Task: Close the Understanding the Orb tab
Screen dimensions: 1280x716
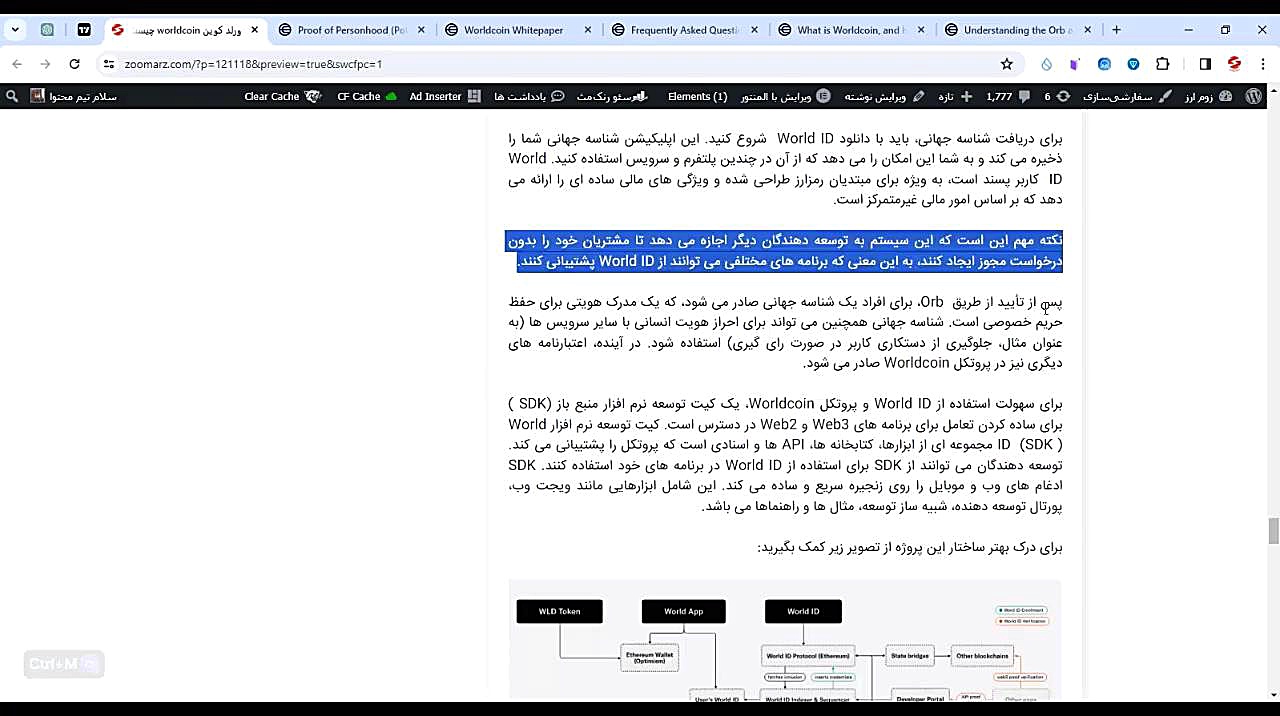Action: click(x=1087, y=30)
